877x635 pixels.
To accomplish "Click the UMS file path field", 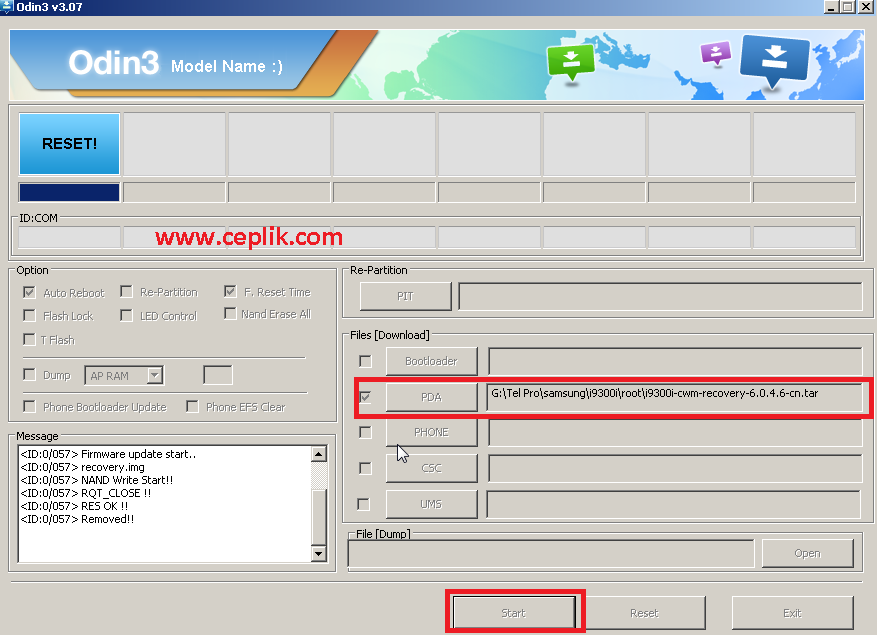I will [x=673, y=504].
